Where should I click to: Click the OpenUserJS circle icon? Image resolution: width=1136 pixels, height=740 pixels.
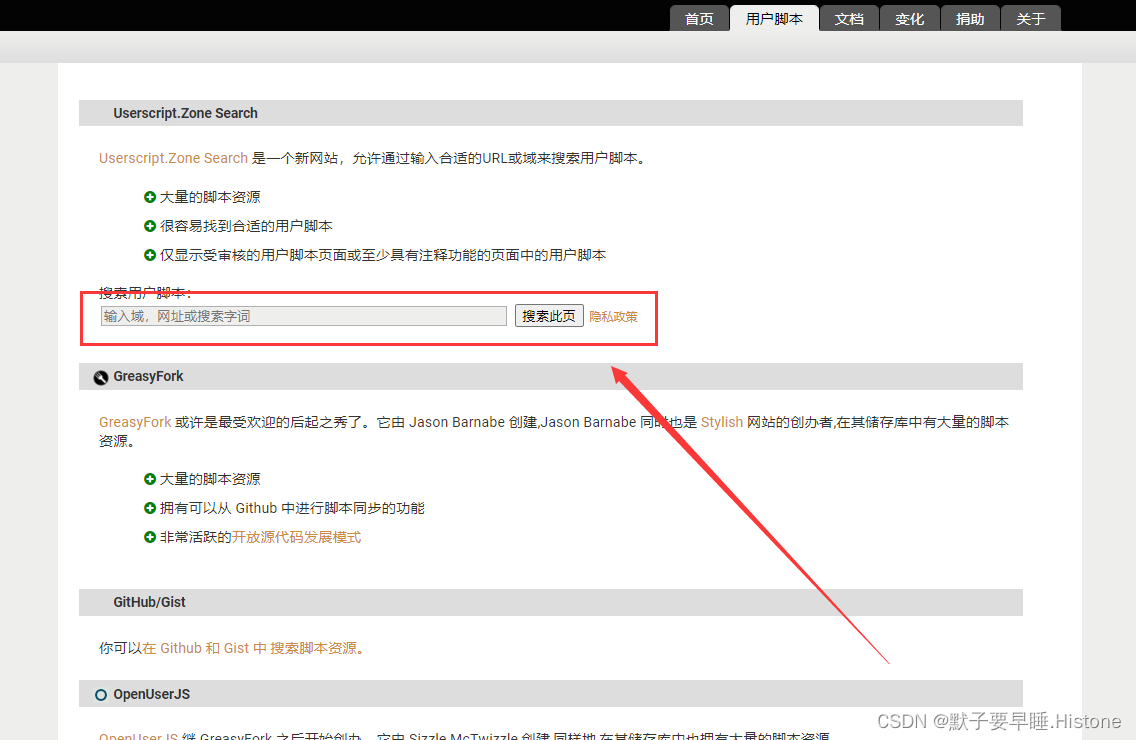(101, 695)
